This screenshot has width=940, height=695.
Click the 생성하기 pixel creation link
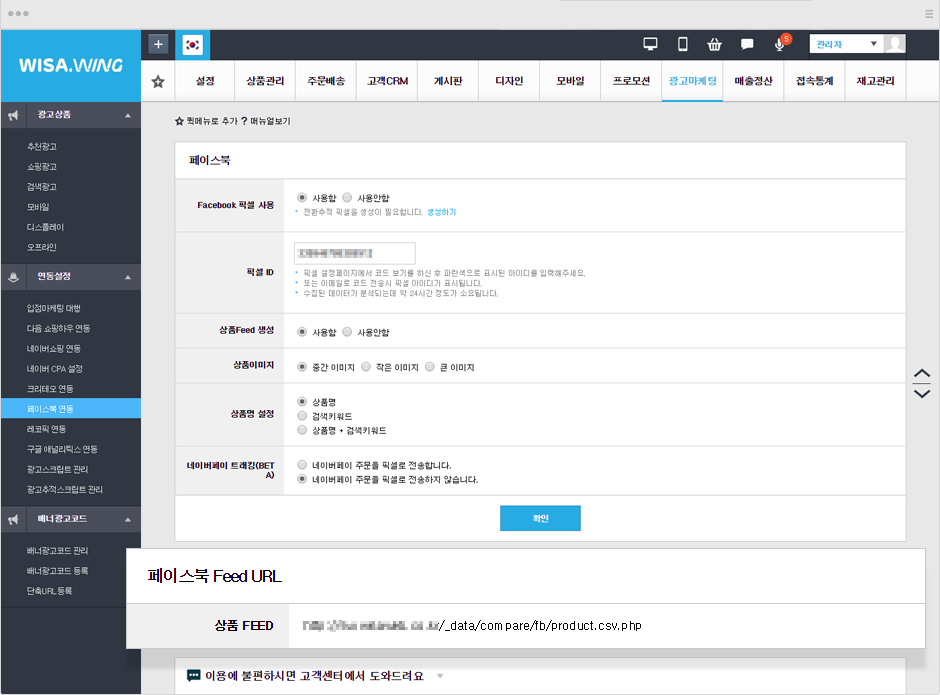coord(441,212)
